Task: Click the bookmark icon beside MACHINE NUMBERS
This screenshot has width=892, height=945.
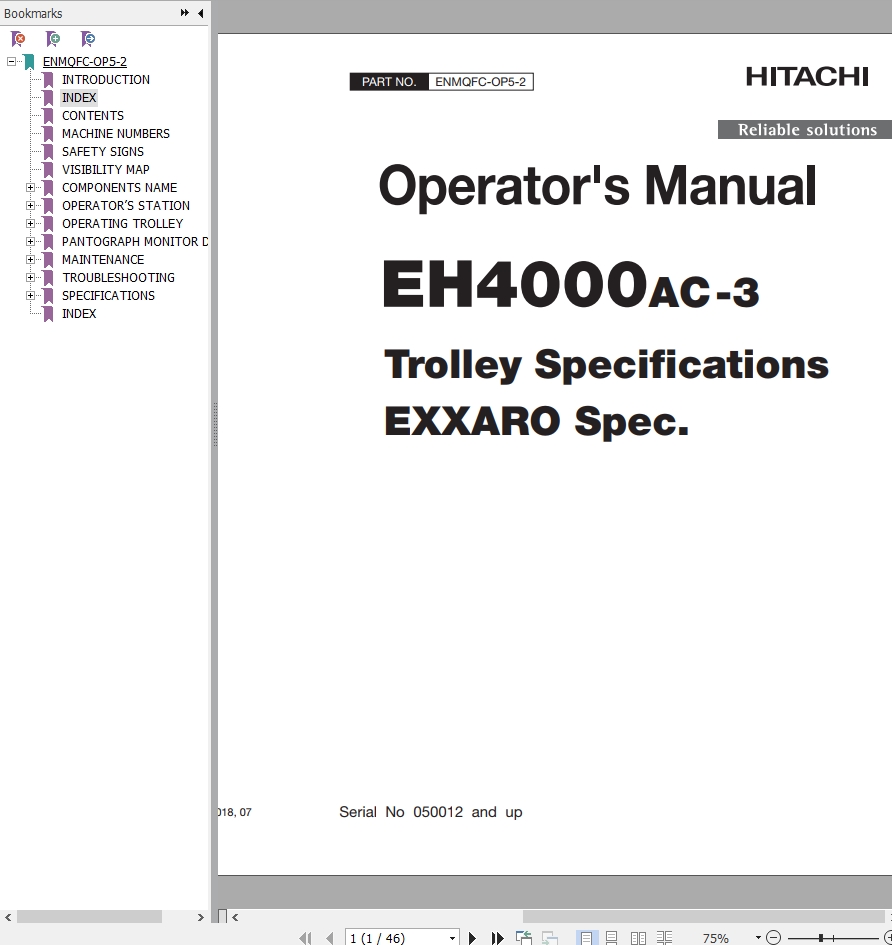Action: [48, 134]
